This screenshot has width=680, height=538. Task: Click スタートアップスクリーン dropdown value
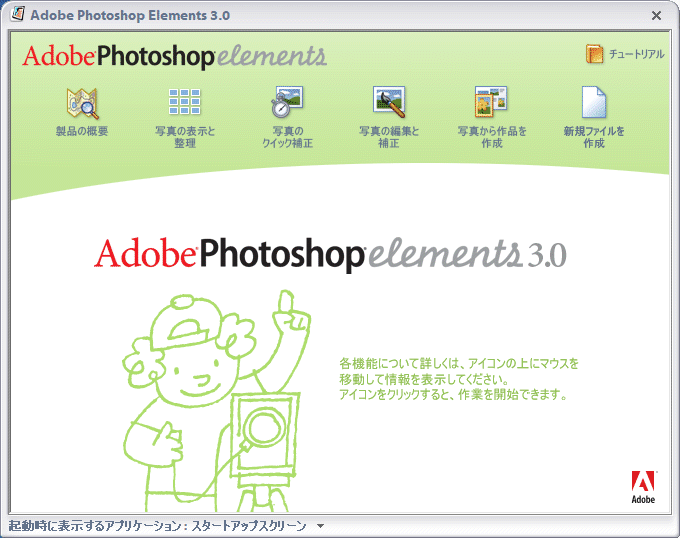(248, 526)
